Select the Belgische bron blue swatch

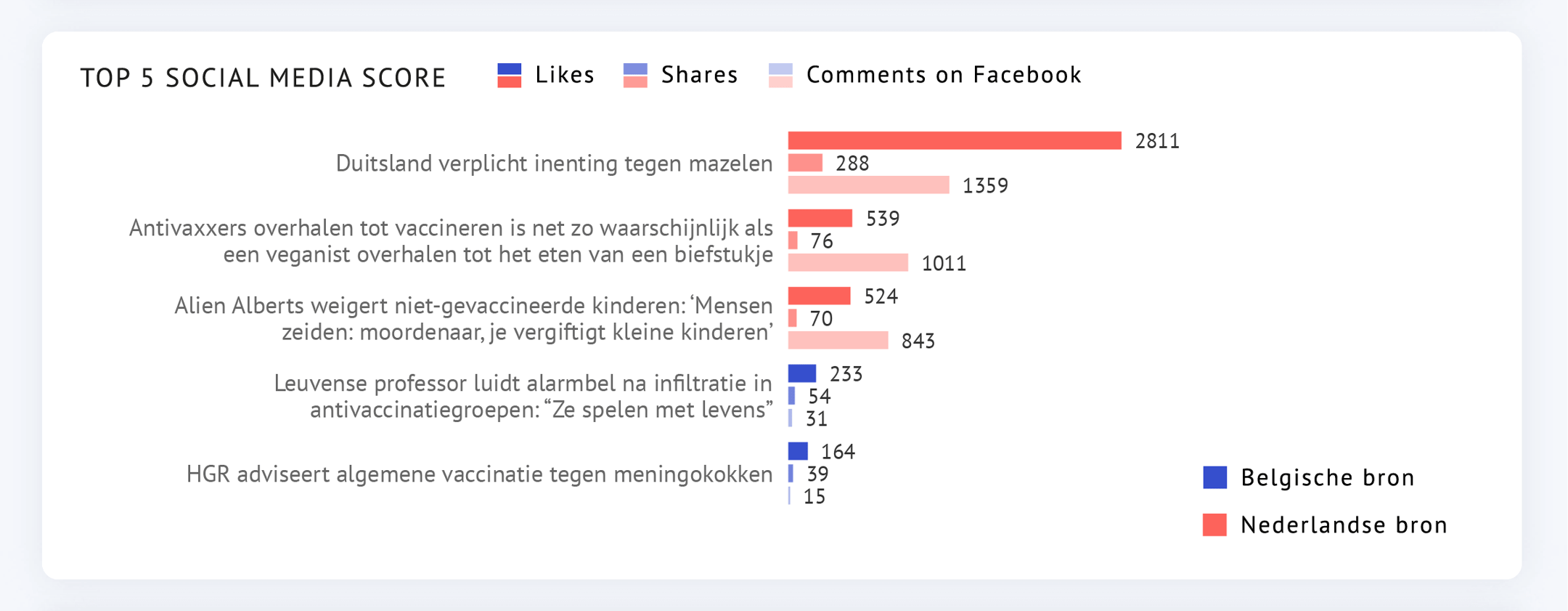pos(1214,477)
